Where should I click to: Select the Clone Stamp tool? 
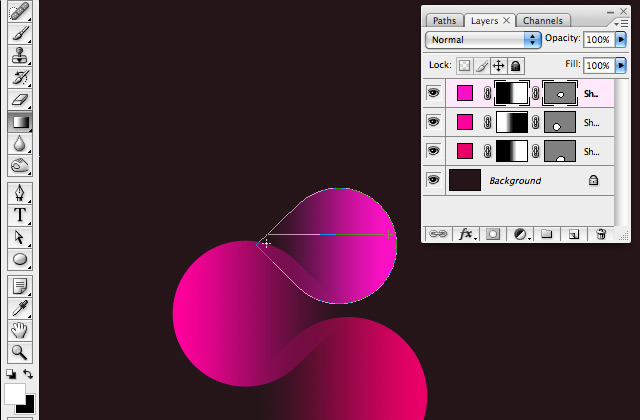point(20,55)
